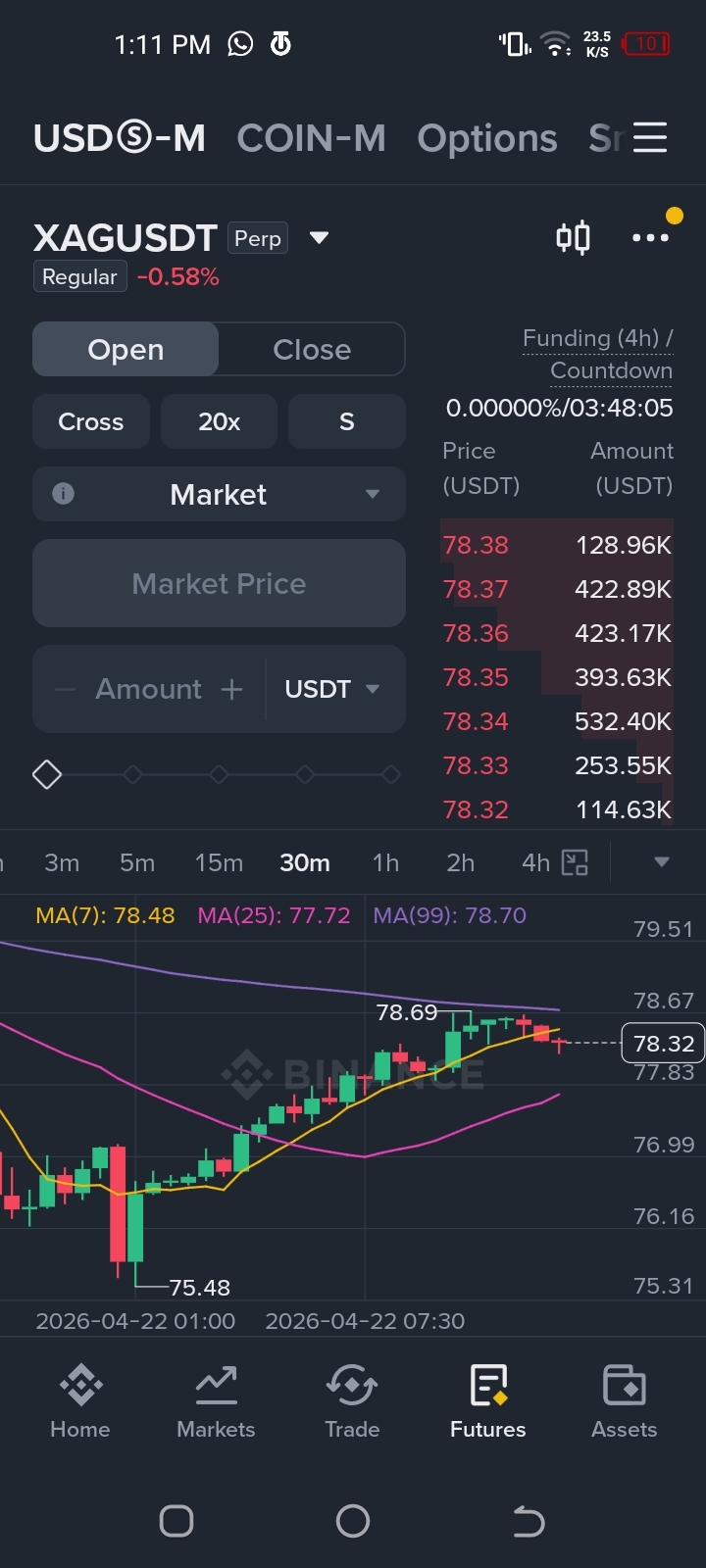
Task: Select the 3m chart interval
Action: (x=62, y=862)
